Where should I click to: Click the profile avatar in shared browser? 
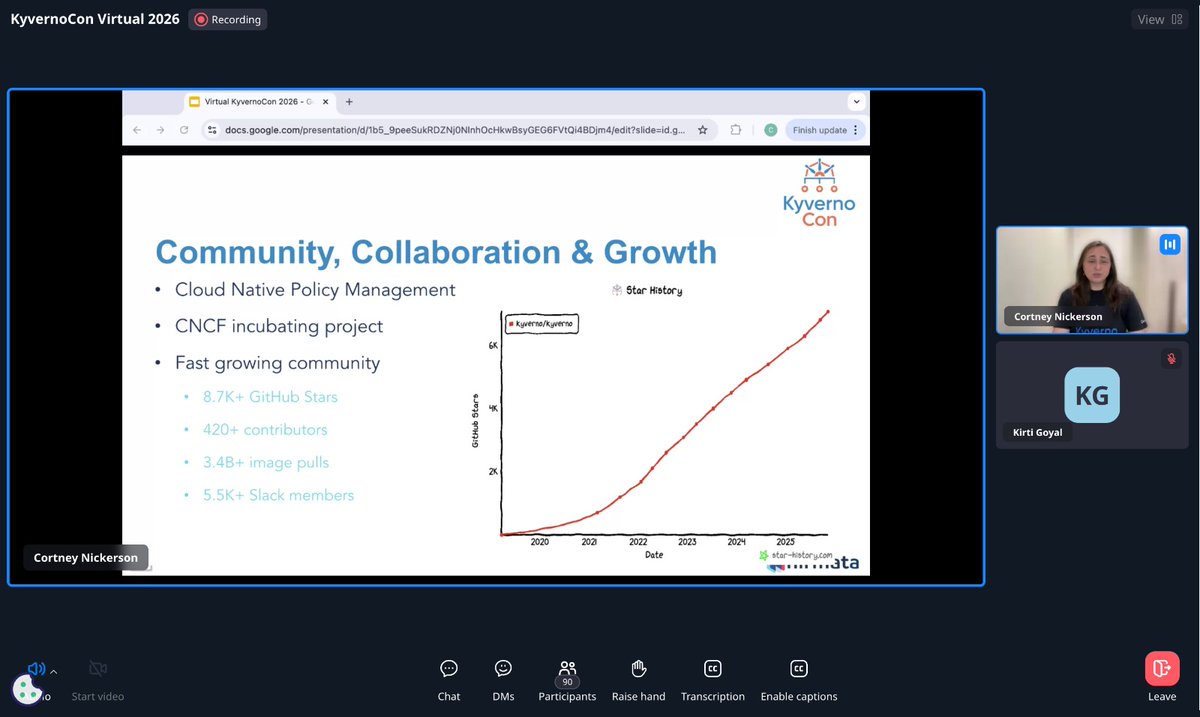[770, 130]
